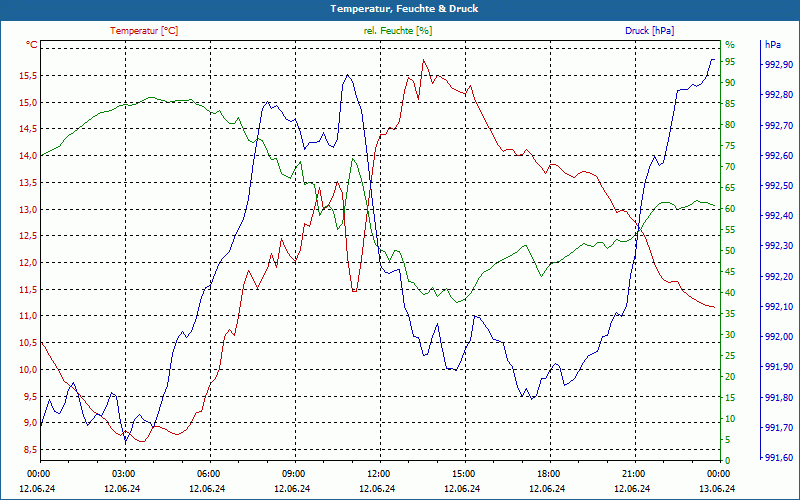The image size is (800, 500).
Task: Click the chart title 'Temperatur, Feuchte & Druck'
Action: click(404, 9)
